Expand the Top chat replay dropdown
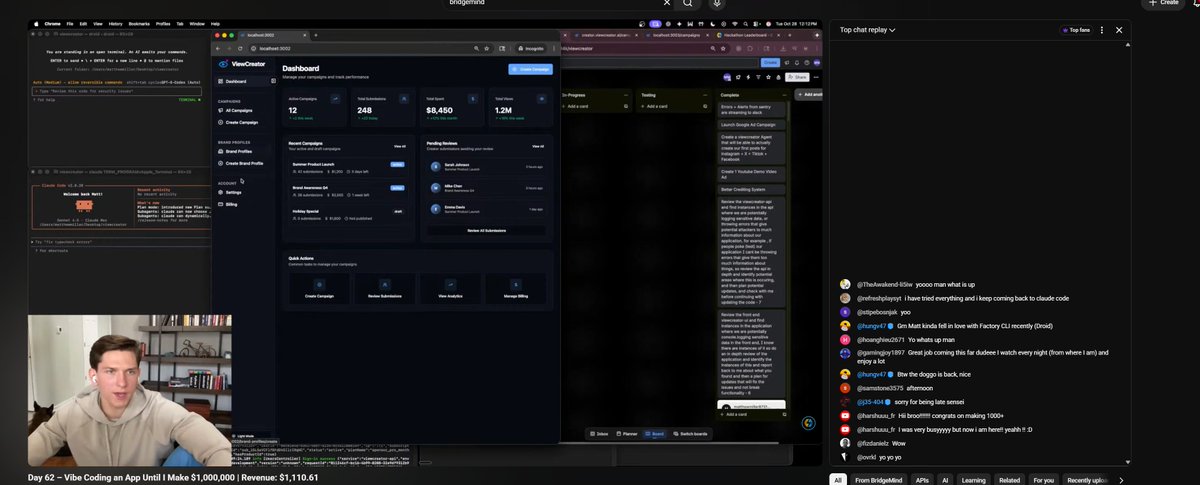Viewport: 1200px width, 485px height. (x=867, y=30)
